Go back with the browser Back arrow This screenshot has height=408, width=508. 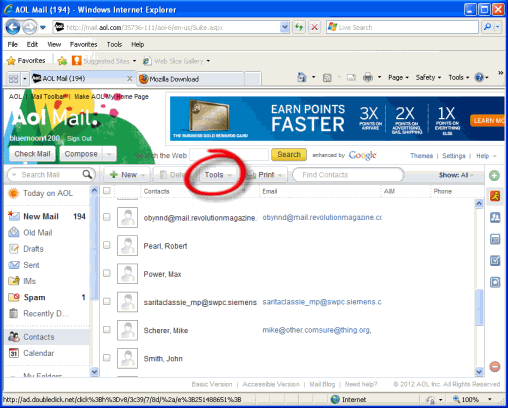13,27
